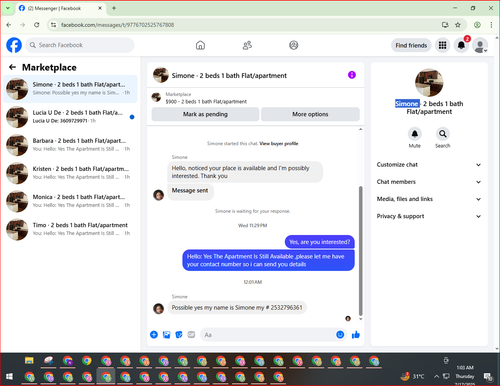The image size is (500, 386).
Task: Open the Windows Start menu
Action: tap(9, 377)
